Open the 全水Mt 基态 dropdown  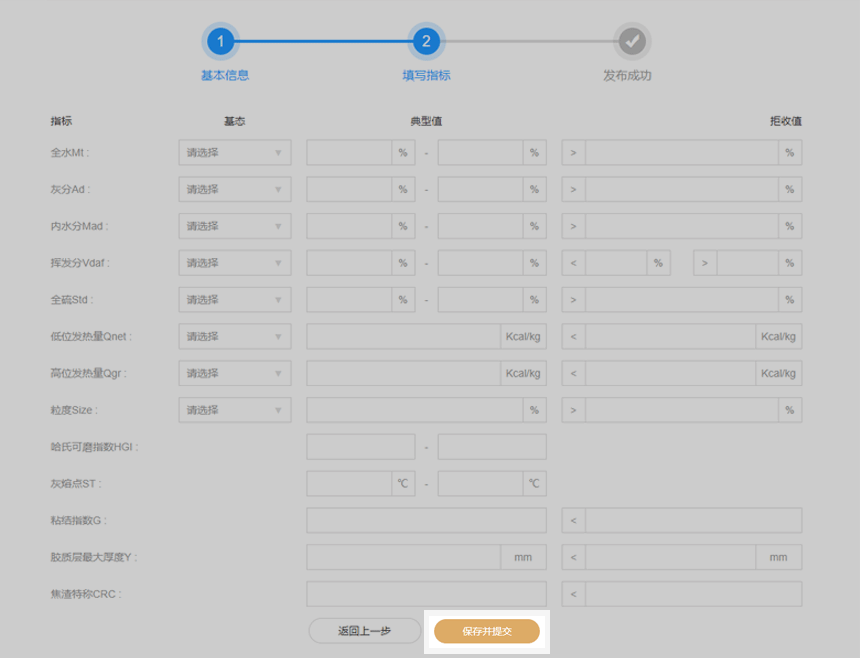point(235,153)
